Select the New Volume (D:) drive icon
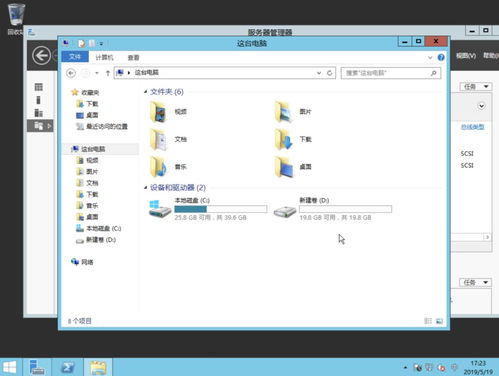The height and width of the screenshot is (376, 499). coord(285,211)
